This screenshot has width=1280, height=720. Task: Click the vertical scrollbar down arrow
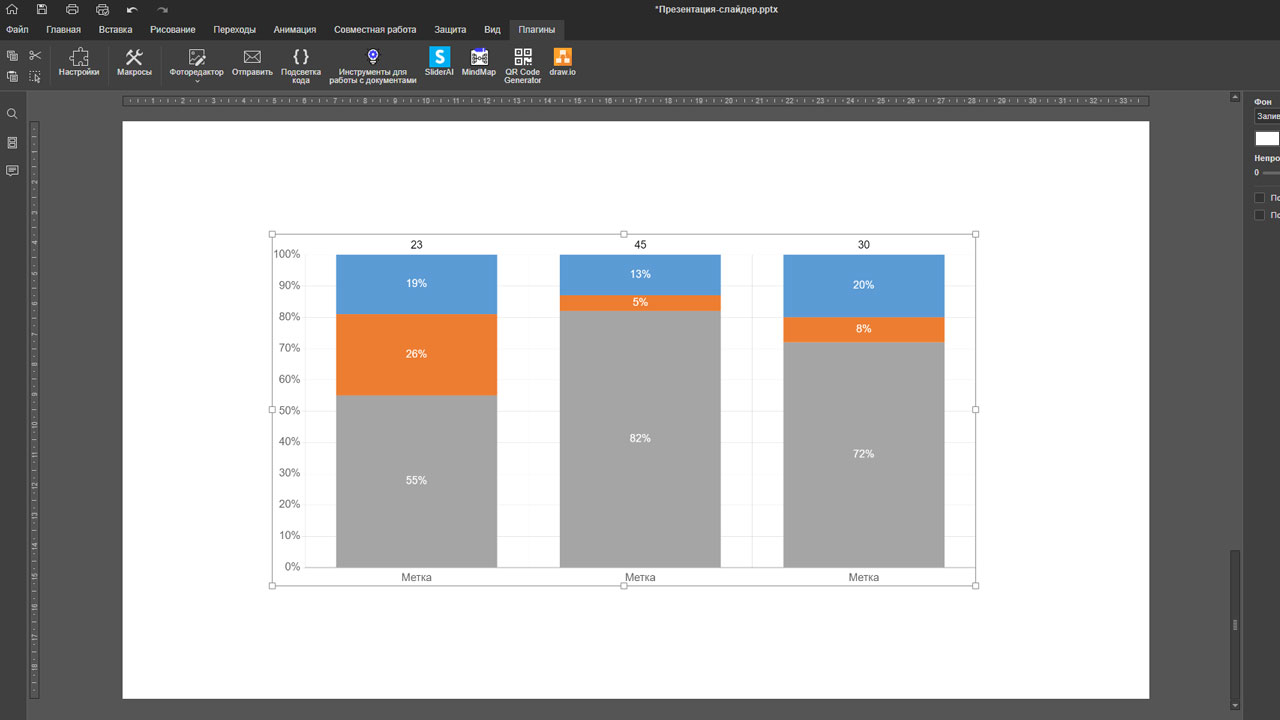tap(1235, 706)
